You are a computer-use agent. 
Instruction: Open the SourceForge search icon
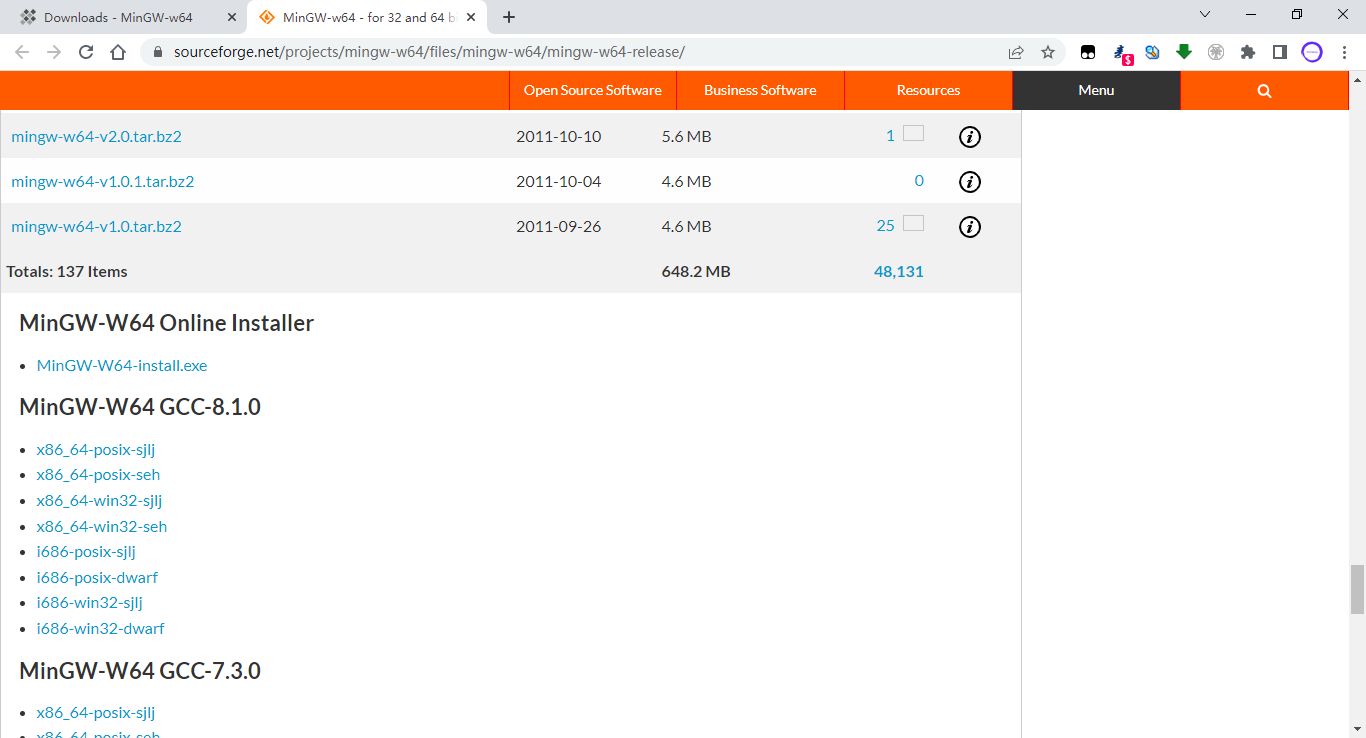click(x=1264, y=90)
